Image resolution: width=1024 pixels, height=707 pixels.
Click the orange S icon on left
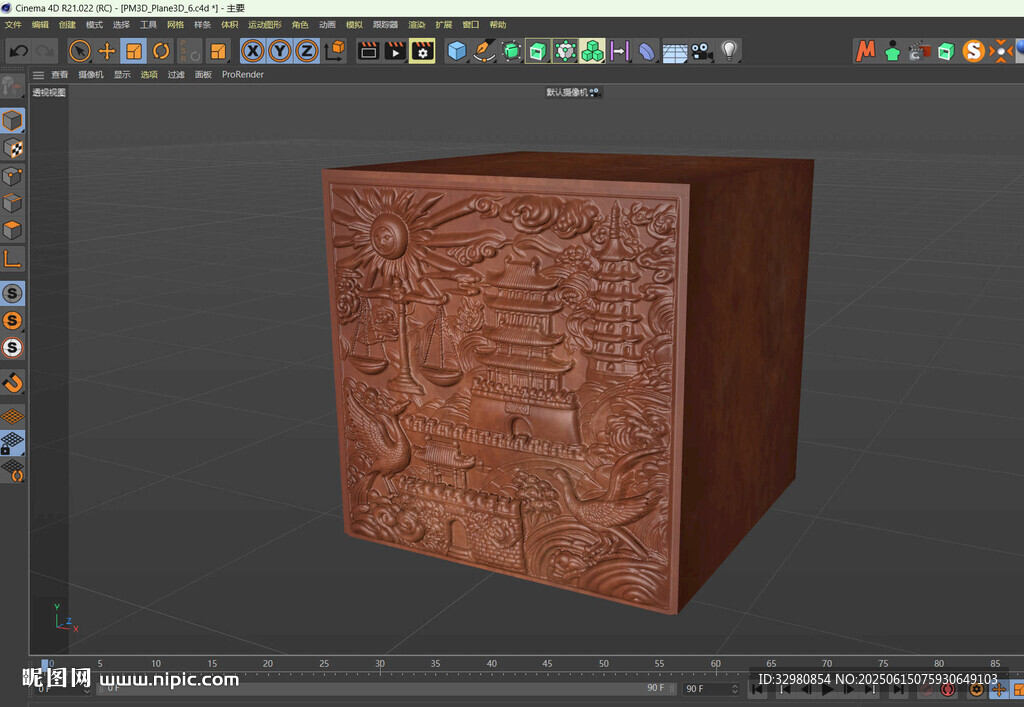(x=12, y=321)
